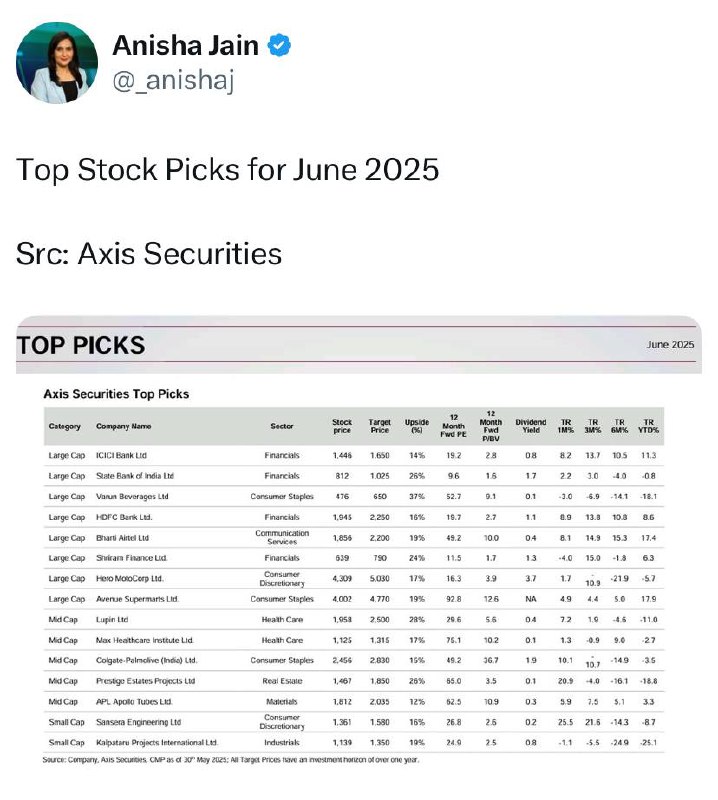Click the 'Src: Axis Securities' text
Image resolution: width=718 pixels, height=800 pixels.
[149, 254]
